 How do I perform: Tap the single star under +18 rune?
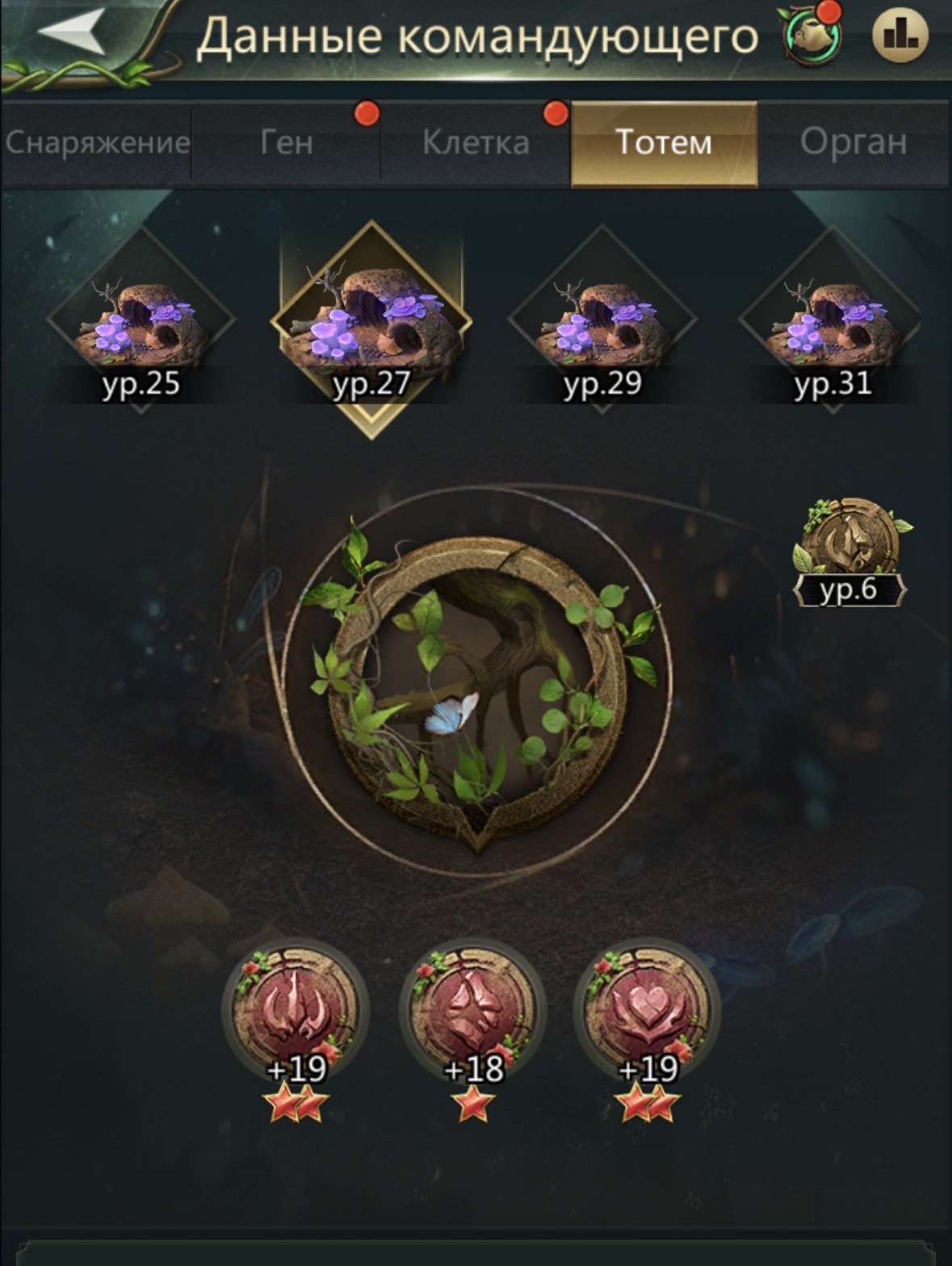[x=472, y=1104]
